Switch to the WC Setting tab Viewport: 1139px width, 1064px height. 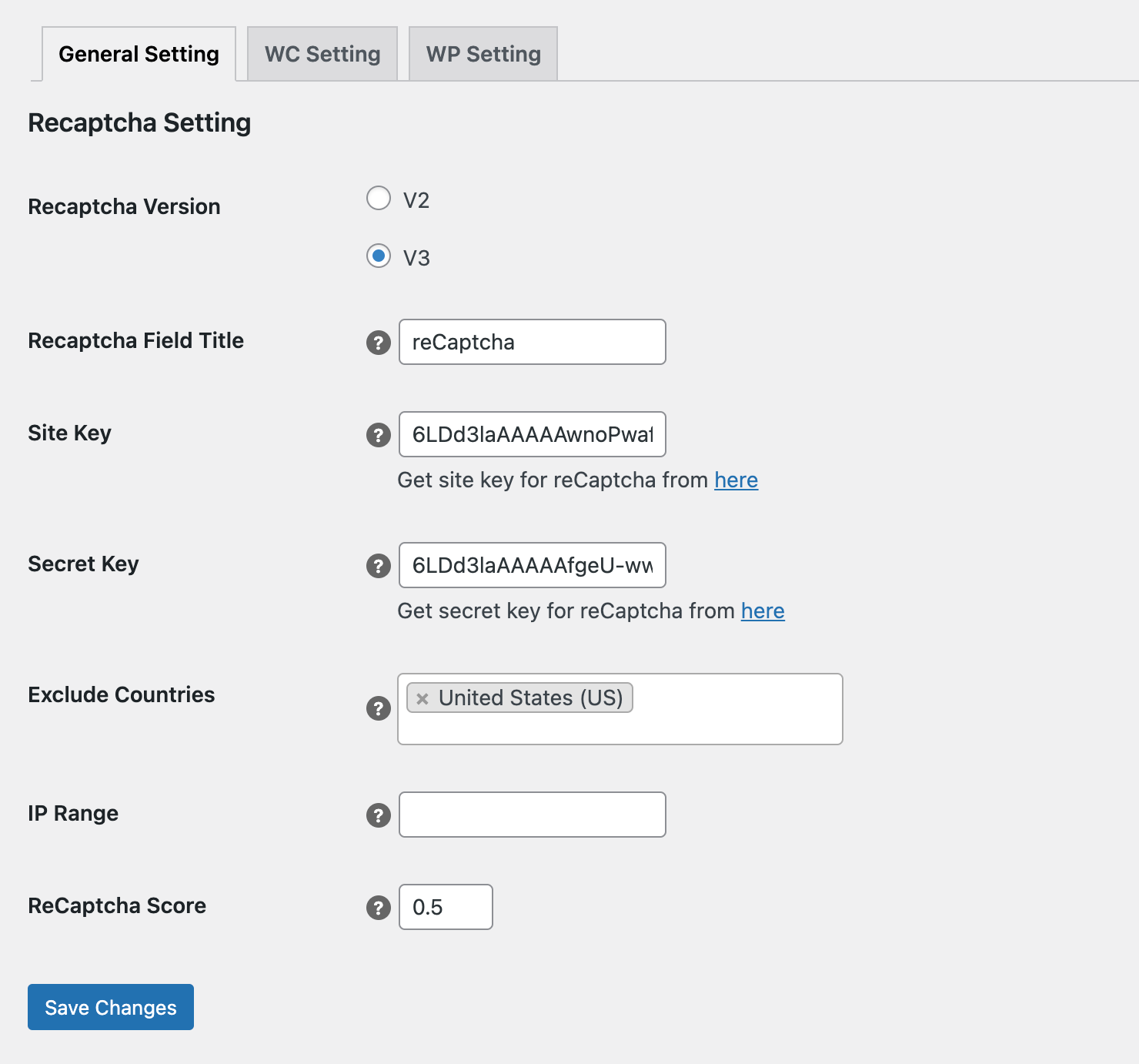[x=321, y=53]
